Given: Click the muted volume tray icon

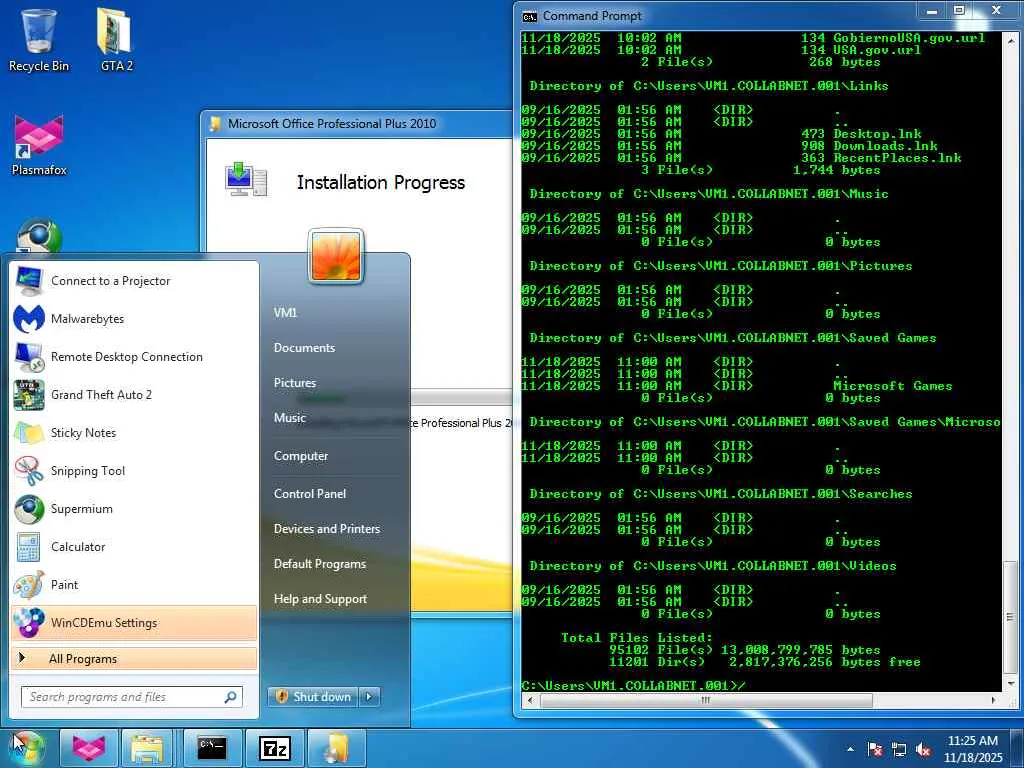Looking at the screenshot, I should point(923,750).
